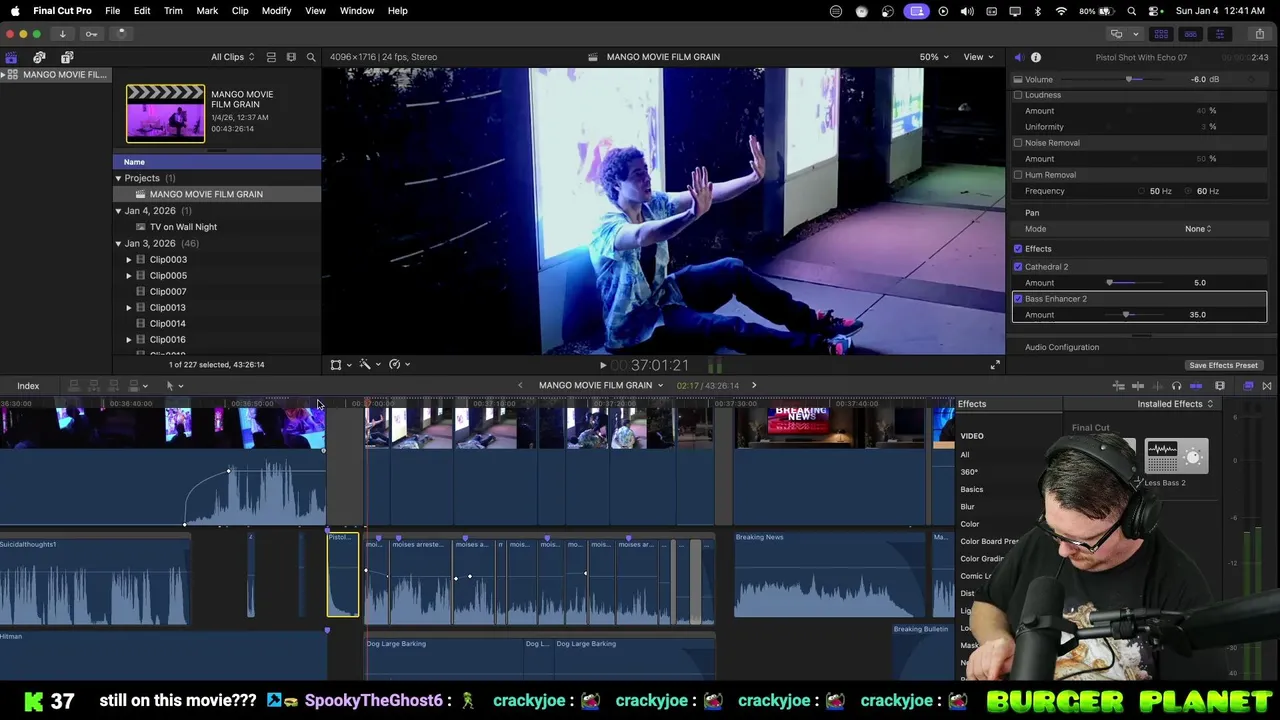Click the Import Media arrow button
The width and height of the screenshot is (1280, 720).
click(x=62, y=34)
